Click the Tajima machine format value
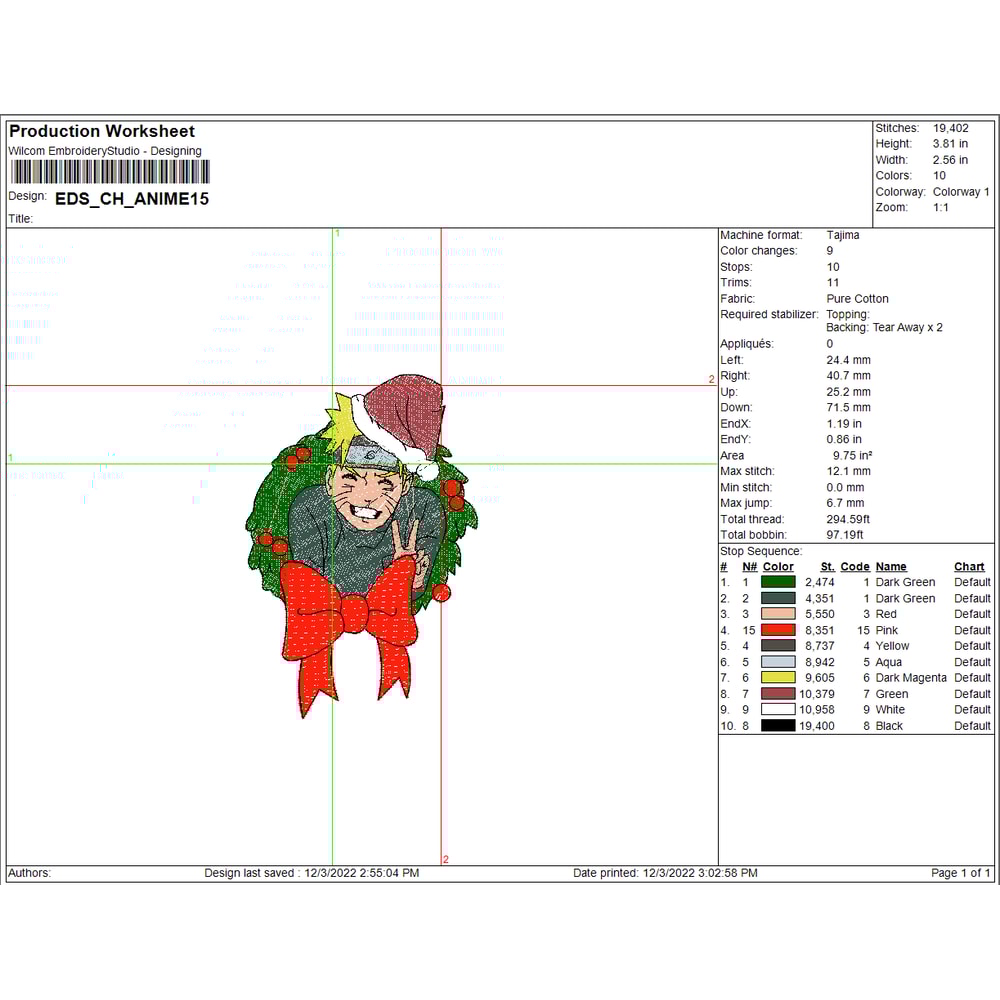 pos(843,235)
